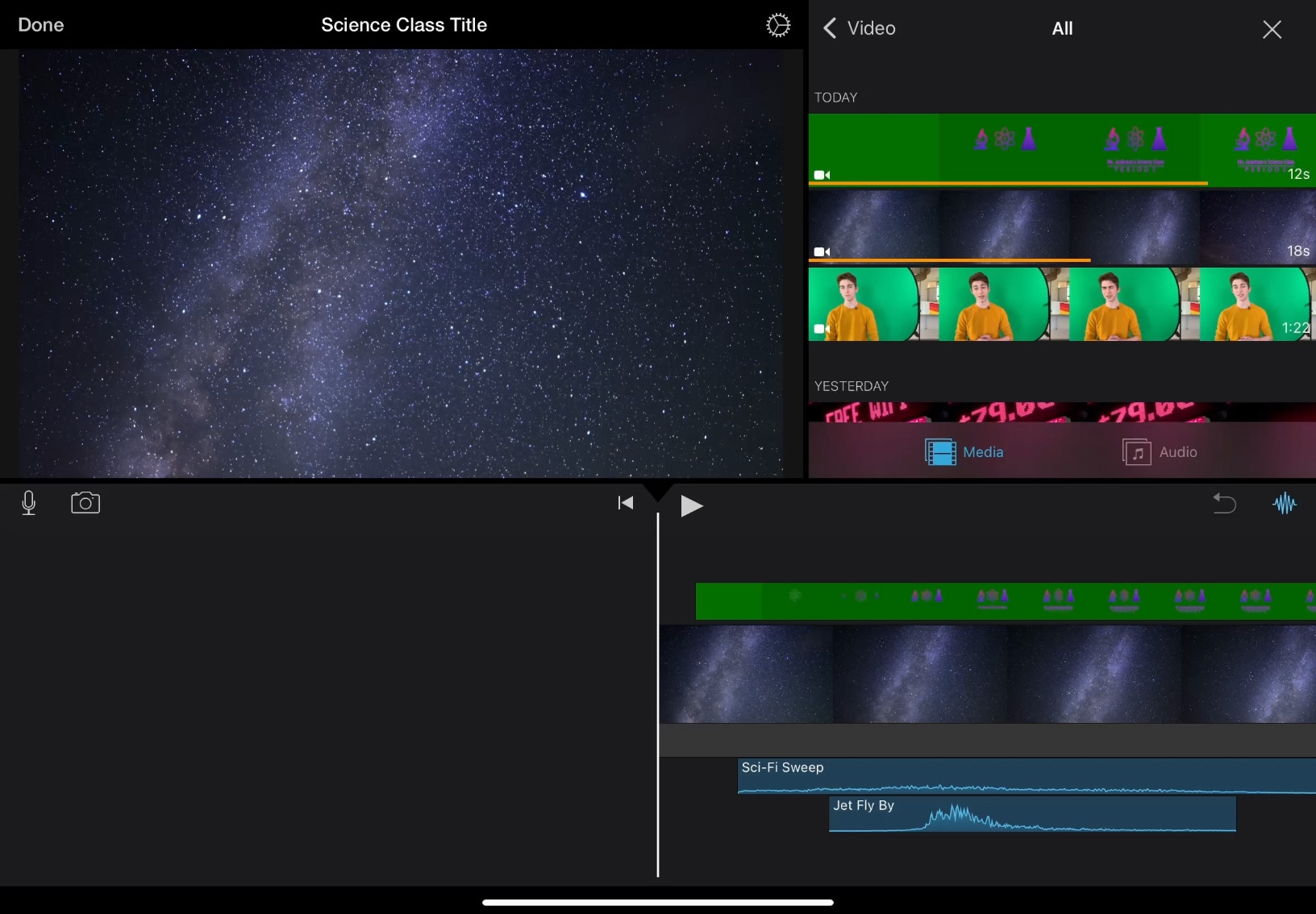1316x914 pixels.
Task: Select green overlay clip in timeline
Action: coord(1005,601)
